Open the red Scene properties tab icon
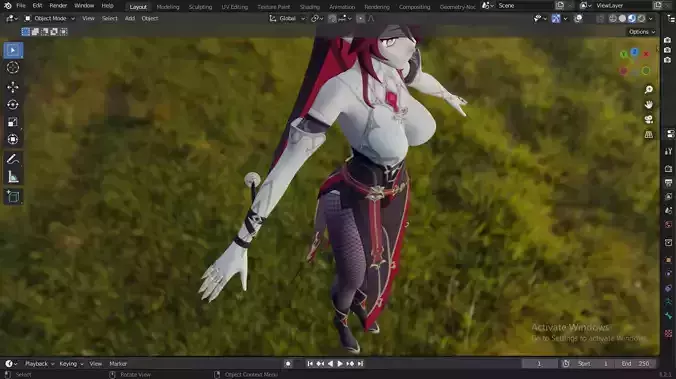This screenshot has width=676, height=379. pos(668,225)
